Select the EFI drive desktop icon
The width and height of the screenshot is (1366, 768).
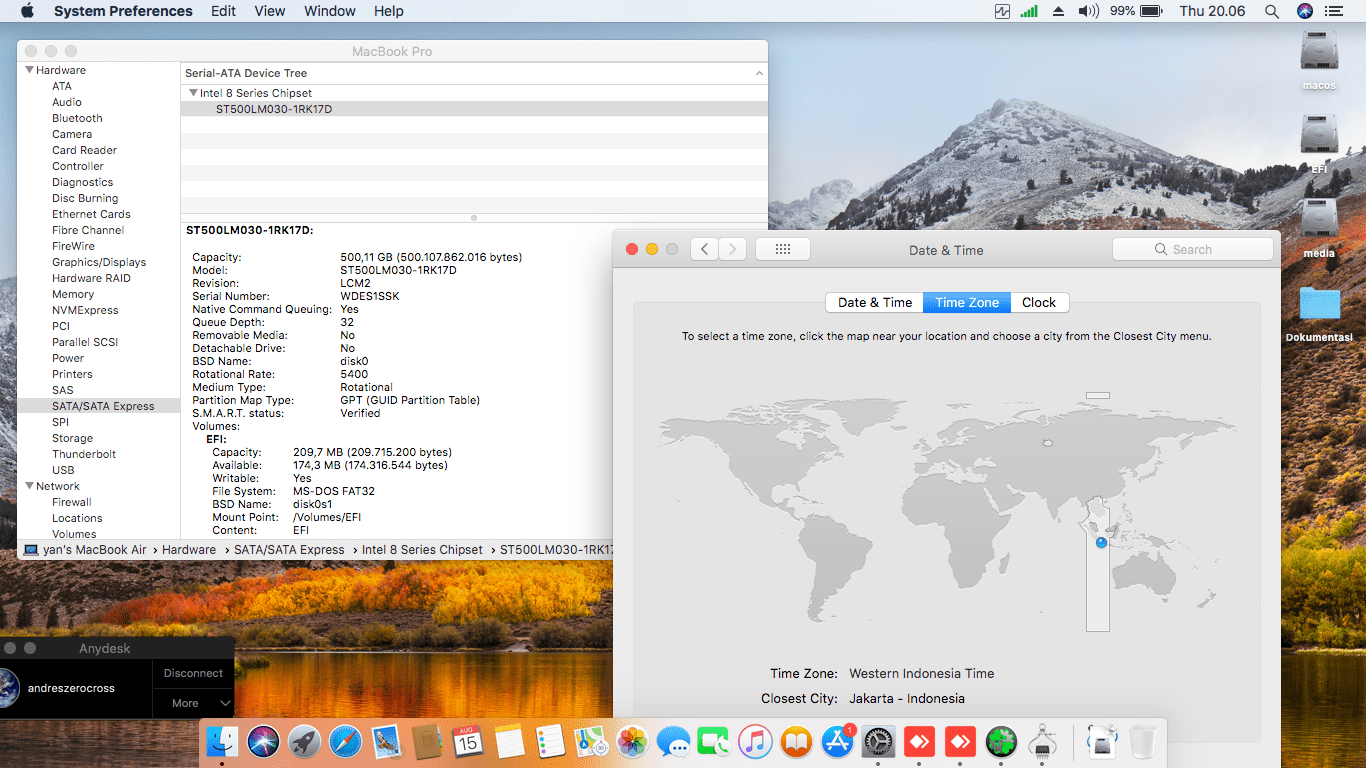(1319, 135)
